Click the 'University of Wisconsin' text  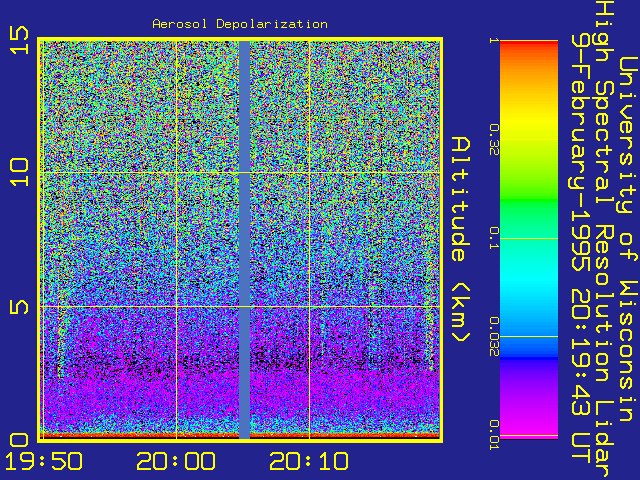pyautogui.click(x=628, y=239)
